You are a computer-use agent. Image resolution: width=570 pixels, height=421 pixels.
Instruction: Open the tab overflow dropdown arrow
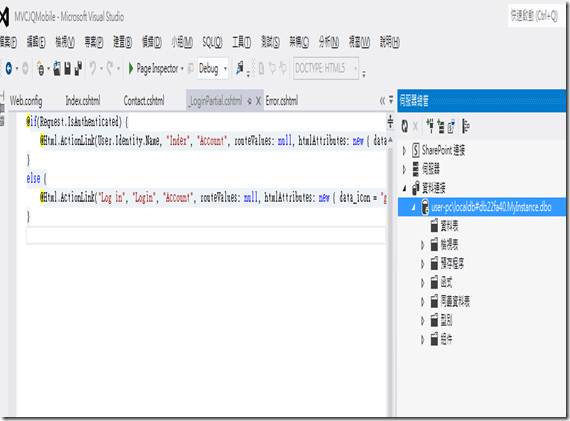pos(391,100)
